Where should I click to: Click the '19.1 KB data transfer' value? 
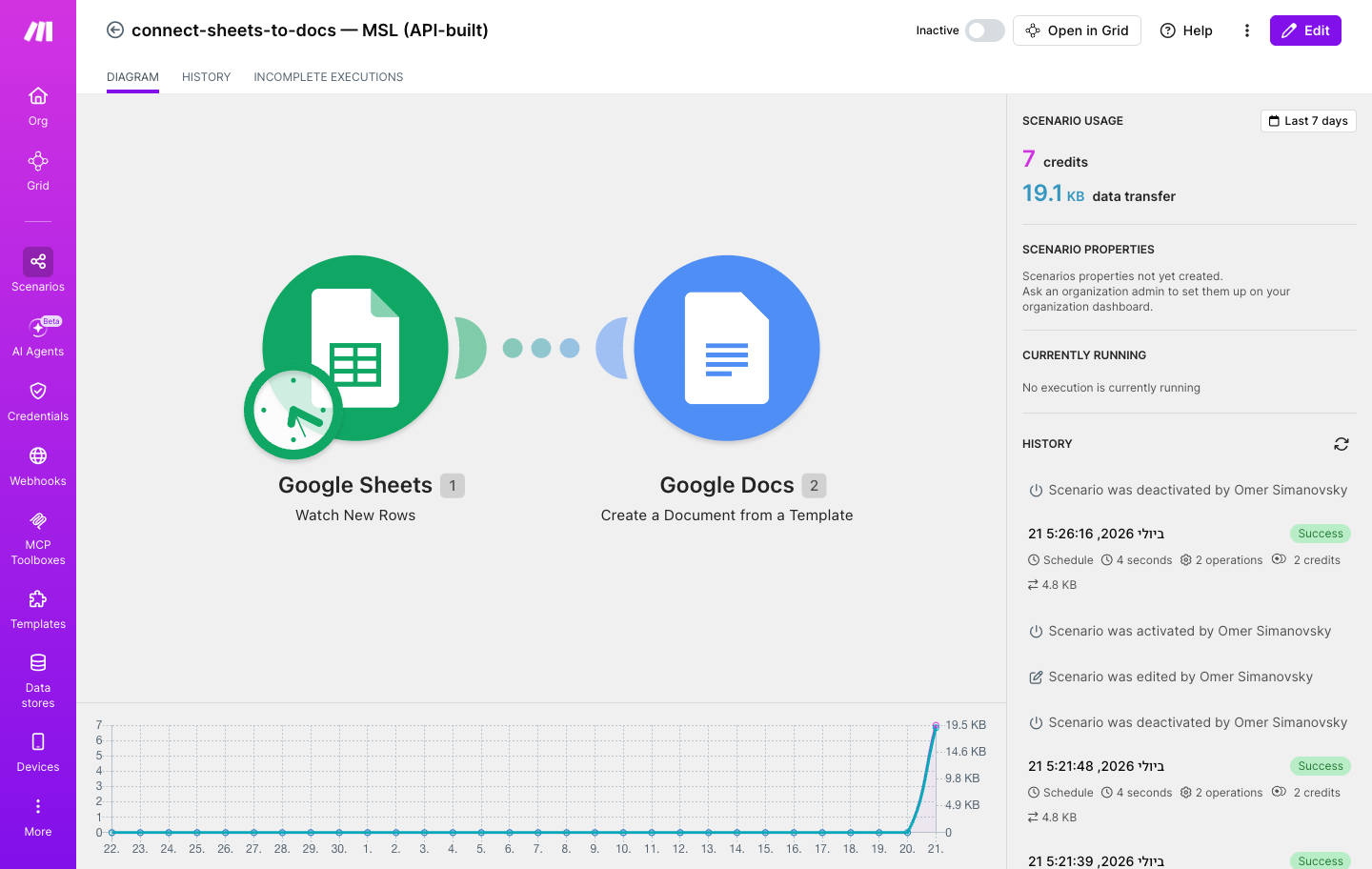[x=1099, y=193]
